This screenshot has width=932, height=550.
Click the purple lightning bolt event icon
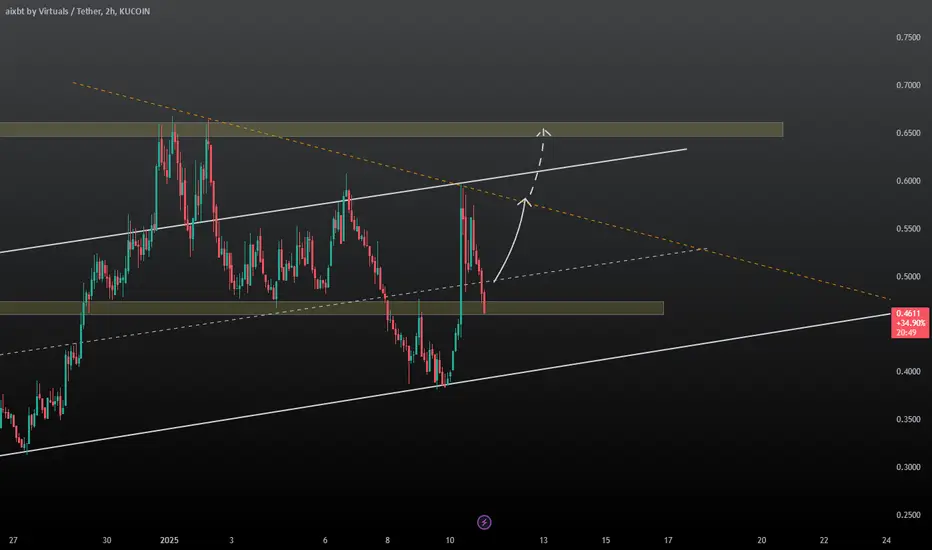484,522
